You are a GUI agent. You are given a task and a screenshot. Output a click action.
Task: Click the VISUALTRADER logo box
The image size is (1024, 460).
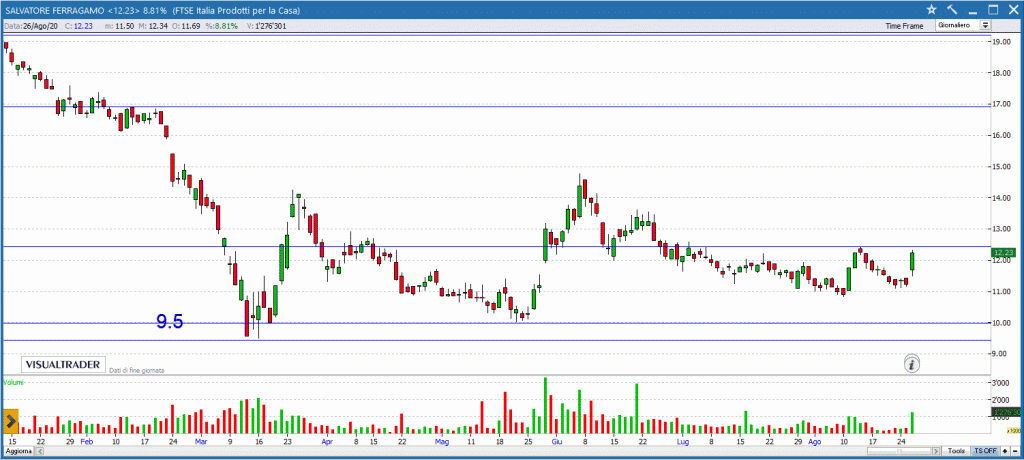[x=63, y=364]
